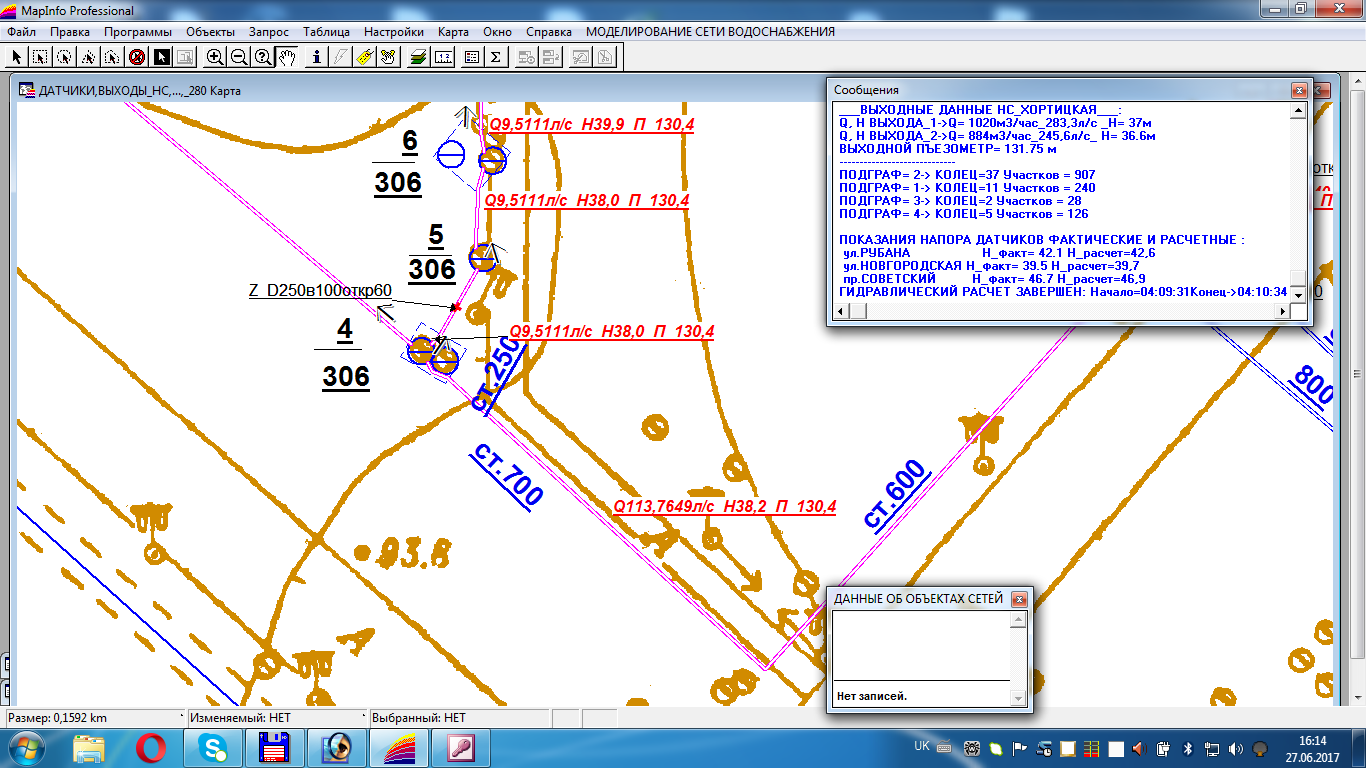This screenshot has width=1366, height=768.
Task: Click Сообщения vertical scrollbar up arrow
Action: (x=1297, y=110)
